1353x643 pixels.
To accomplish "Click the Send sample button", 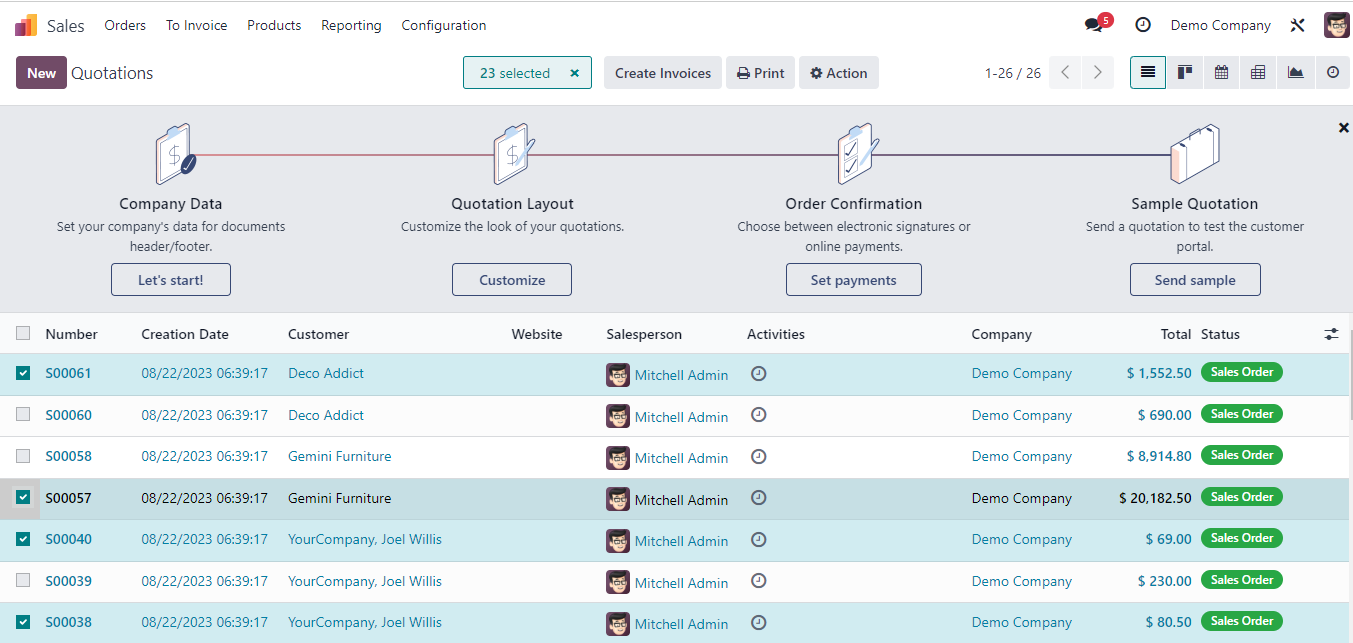I will (x=1195, y=280).
